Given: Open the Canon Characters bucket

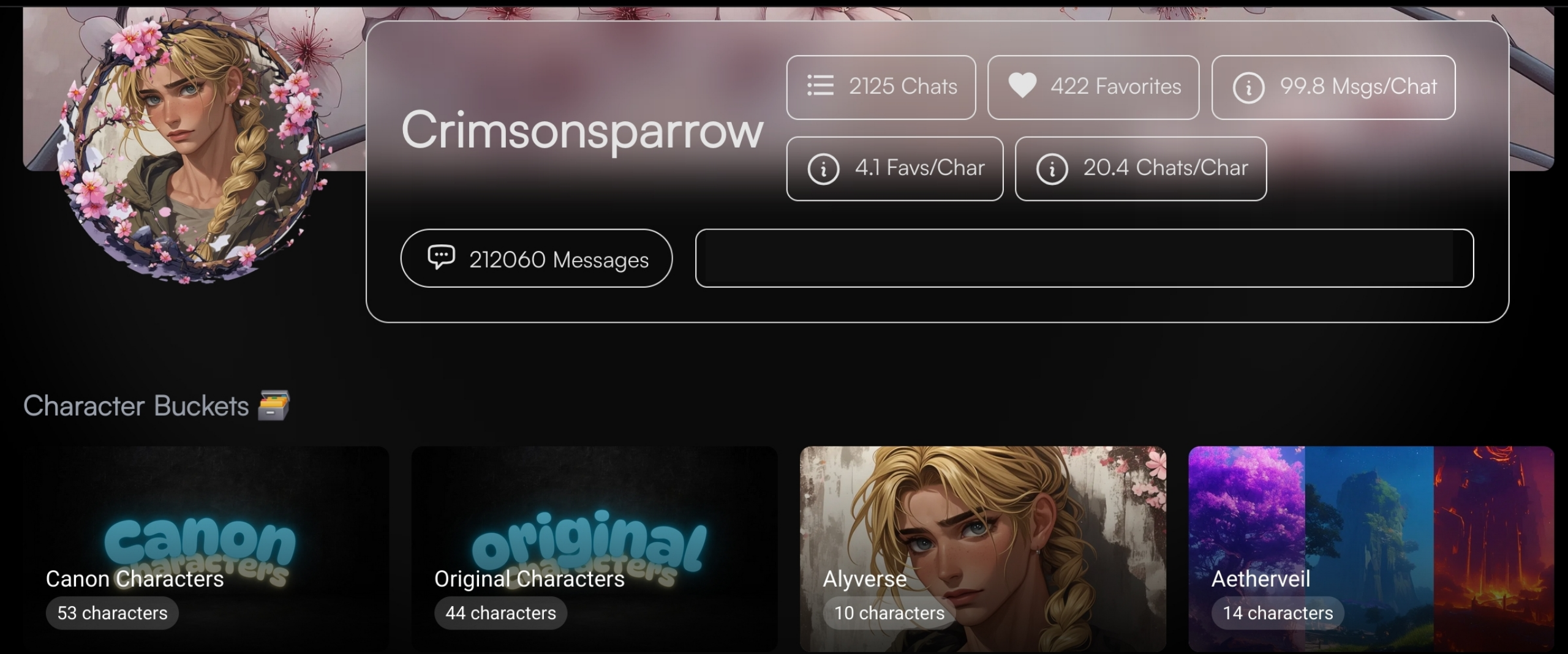Looking at the screenshot, I should pyautogui.click(x=206, y=548).
